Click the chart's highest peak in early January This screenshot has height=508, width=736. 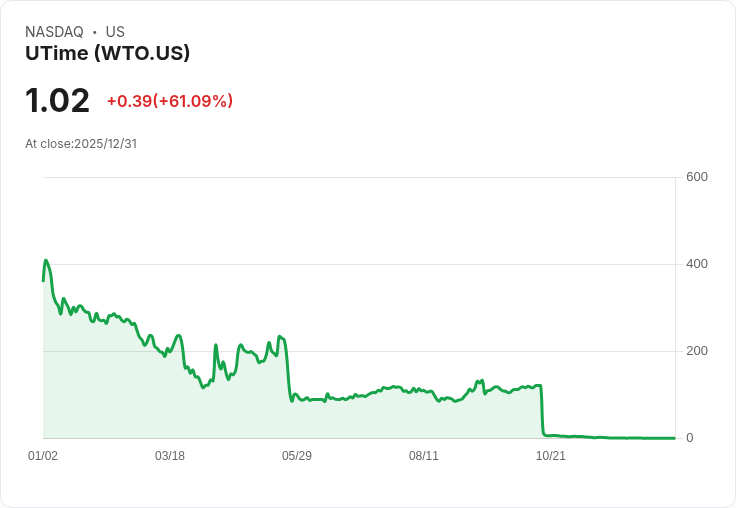coord(46,260)
